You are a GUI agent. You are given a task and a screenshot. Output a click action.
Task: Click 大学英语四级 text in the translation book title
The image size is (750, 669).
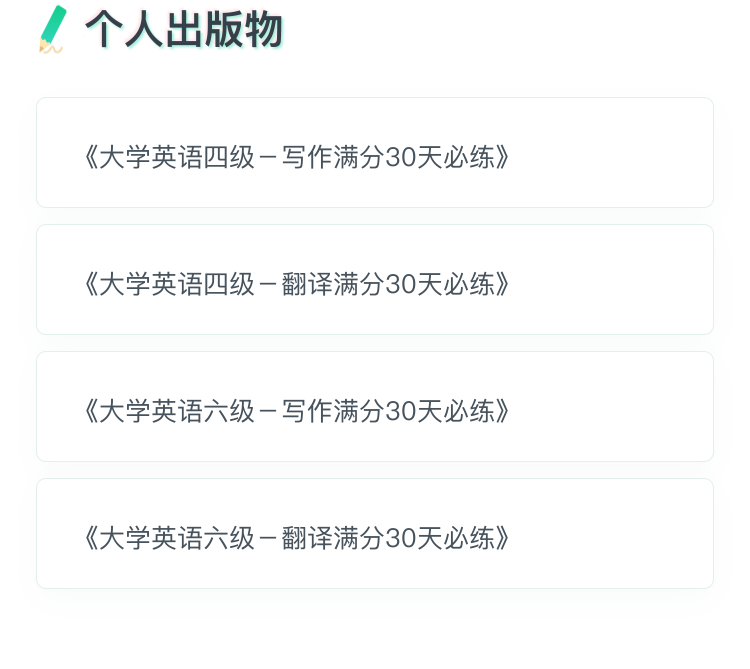[177, 284]
